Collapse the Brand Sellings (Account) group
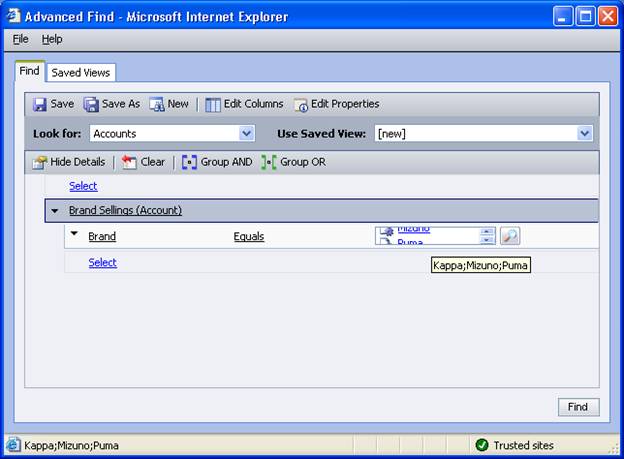 pos(55,211)
